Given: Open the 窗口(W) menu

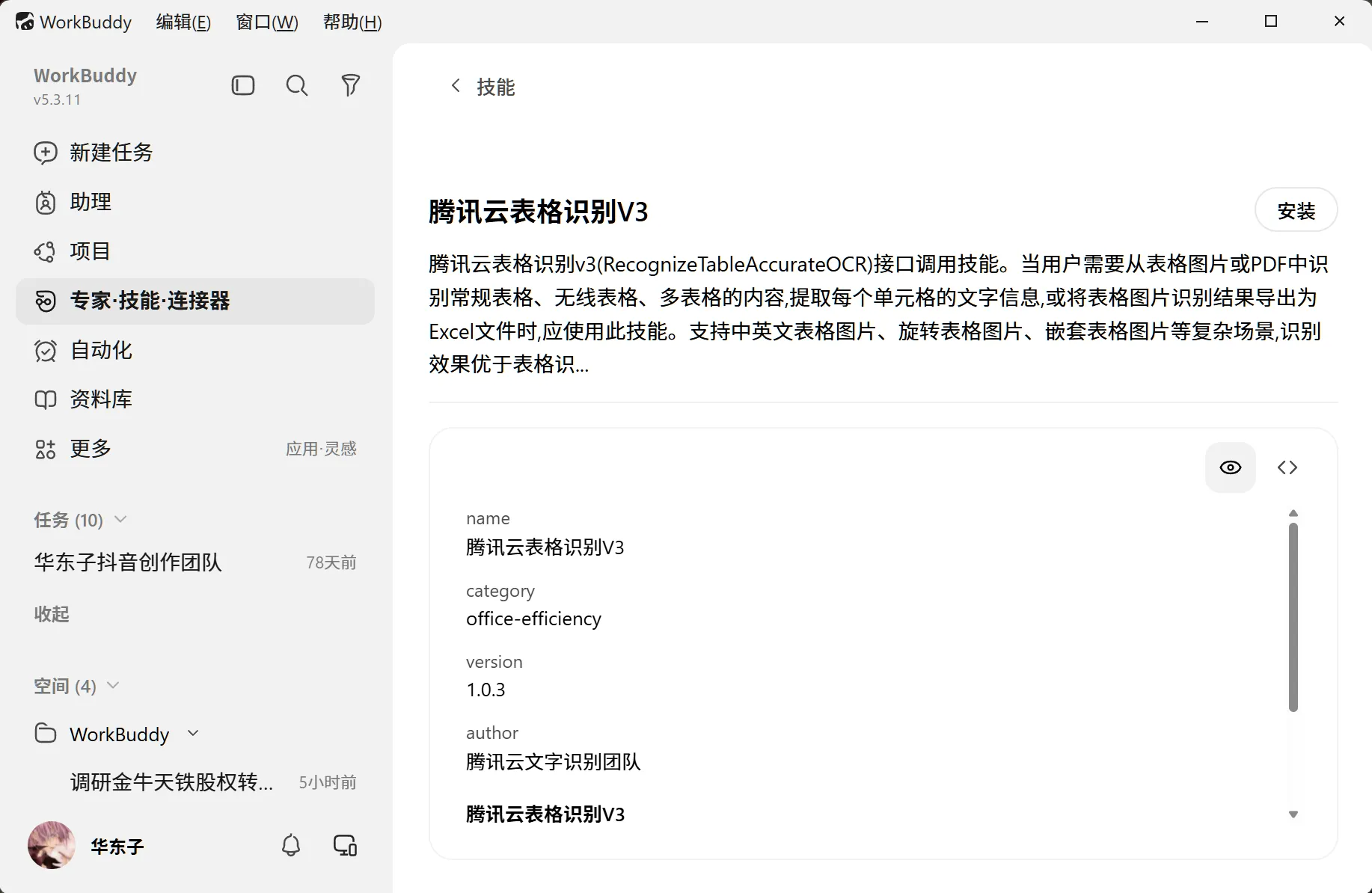Looking at the screenshot, I should pos(267,22).
